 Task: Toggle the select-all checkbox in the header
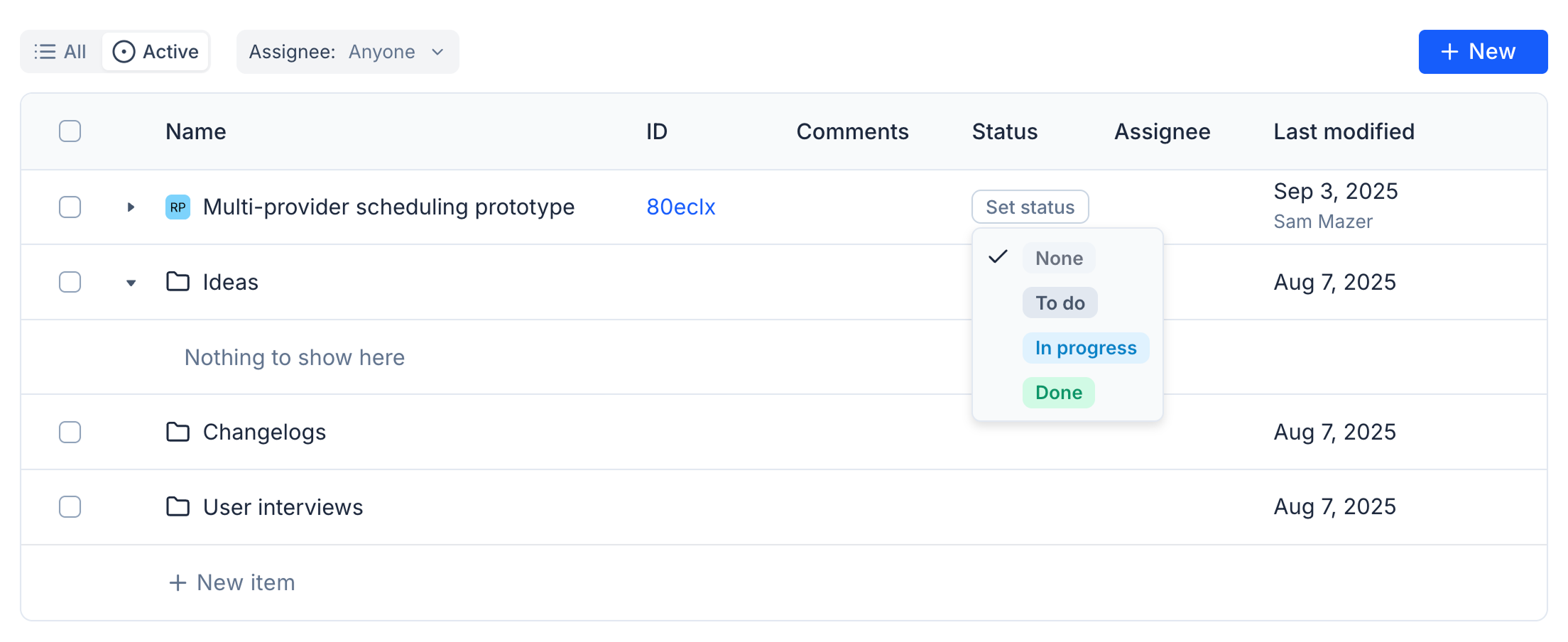click(70, 131)
